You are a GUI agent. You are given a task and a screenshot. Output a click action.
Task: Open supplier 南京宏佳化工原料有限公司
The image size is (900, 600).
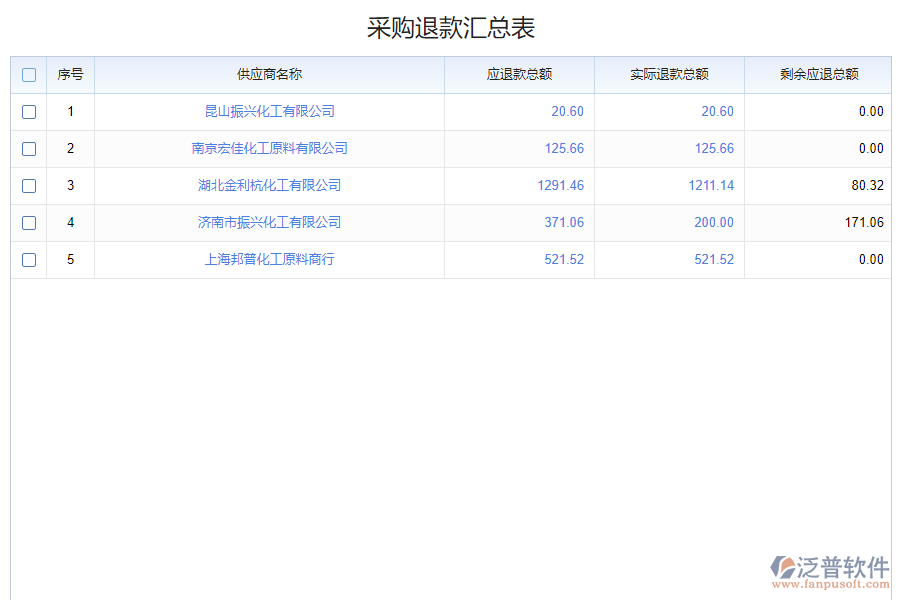pyautogui.click(x=268, y=148)
